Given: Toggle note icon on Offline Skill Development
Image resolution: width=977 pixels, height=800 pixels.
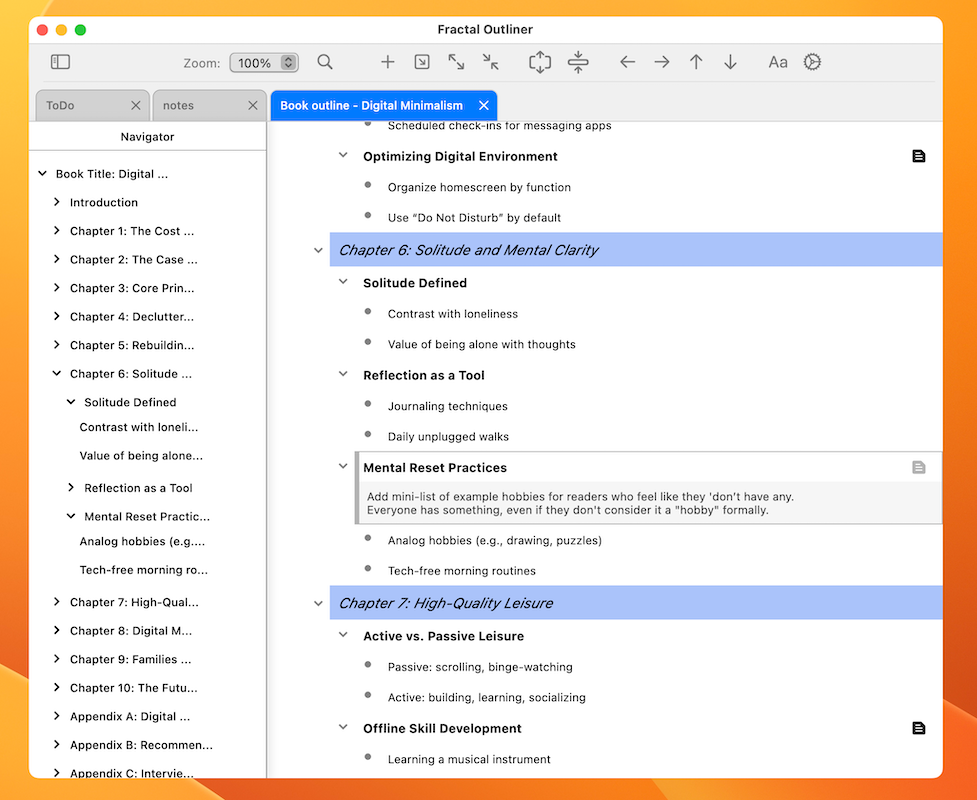Looking at the screenshot, I should (919, 728).
